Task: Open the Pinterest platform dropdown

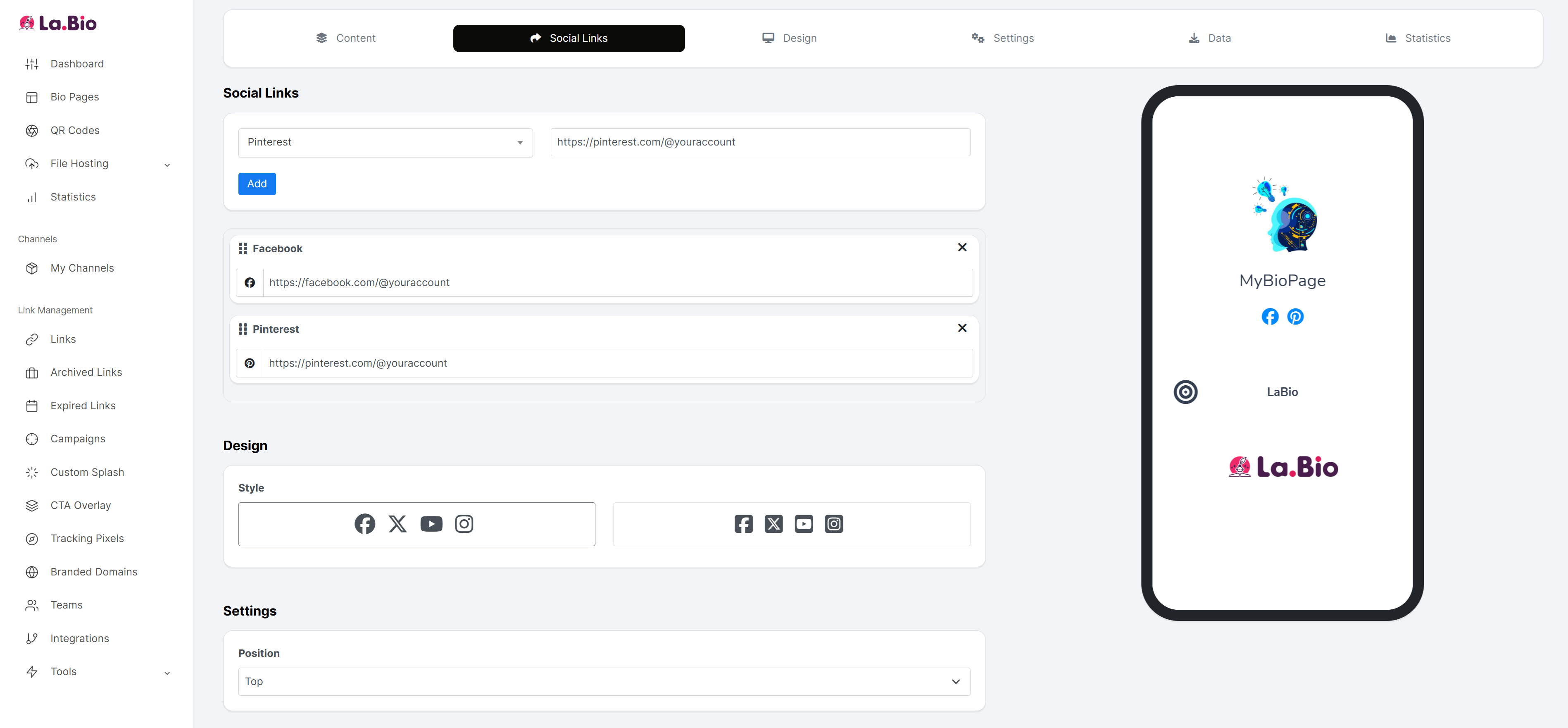Action: (x=385, y=143)
